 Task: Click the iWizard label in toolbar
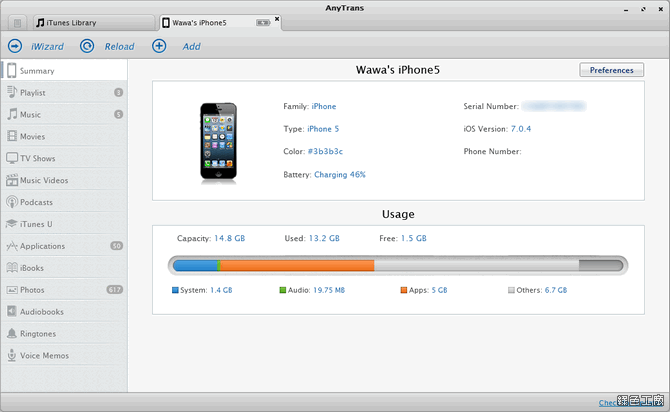click(x=47, y=46)
